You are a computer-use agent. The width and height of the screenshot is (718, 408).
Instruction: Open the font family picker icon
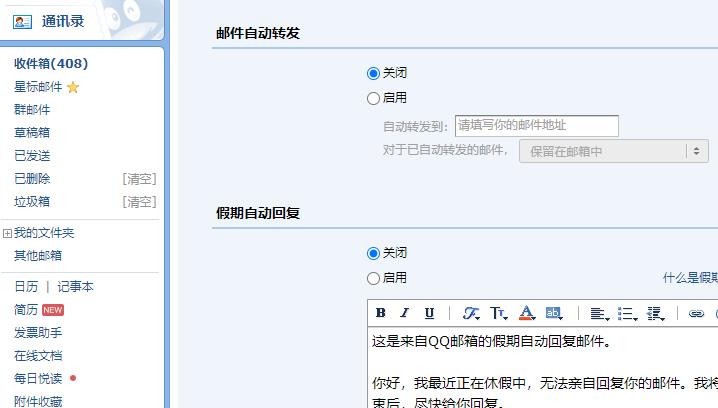(470, 313)
